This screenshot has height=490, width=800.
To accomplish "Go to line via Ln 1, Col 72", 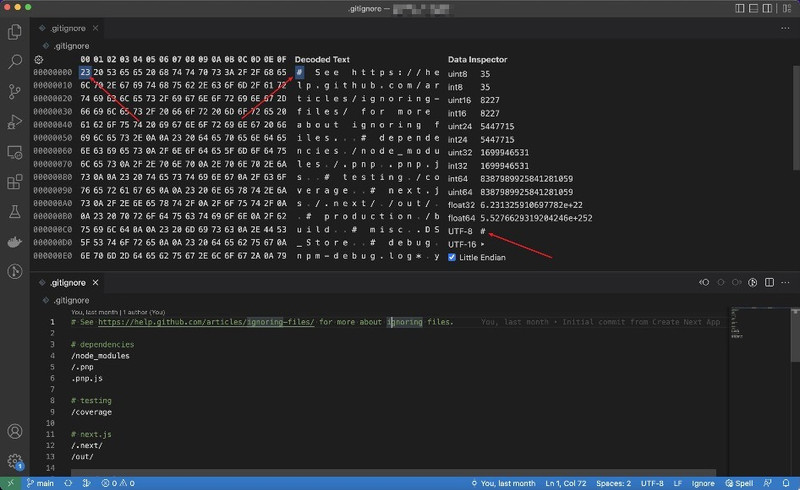I will [565, 483].
